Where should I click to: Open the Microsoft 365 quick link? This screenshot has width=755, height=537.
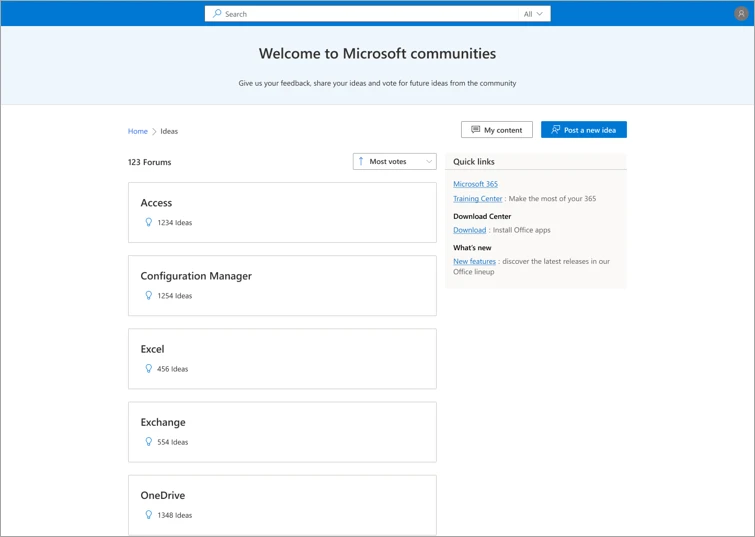pyautogui.click(x=475, y=184)
